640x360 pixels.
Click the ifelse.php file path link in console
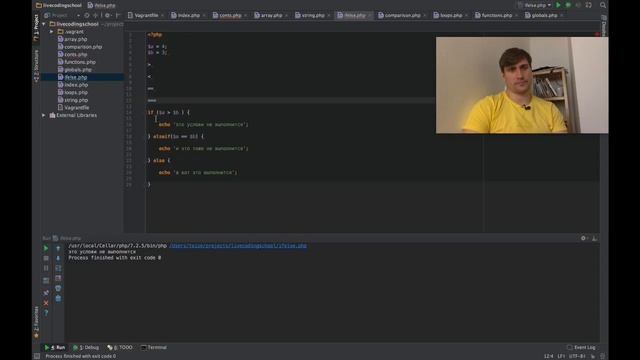238,246
